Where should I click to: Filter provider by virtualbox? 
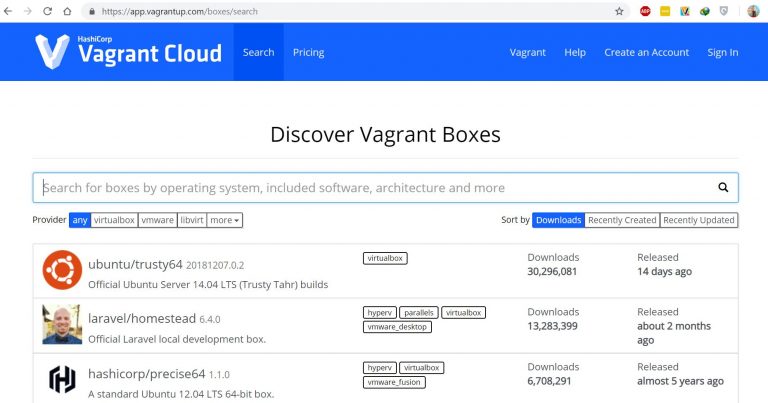pyautogui.click(x=114, y=220)
